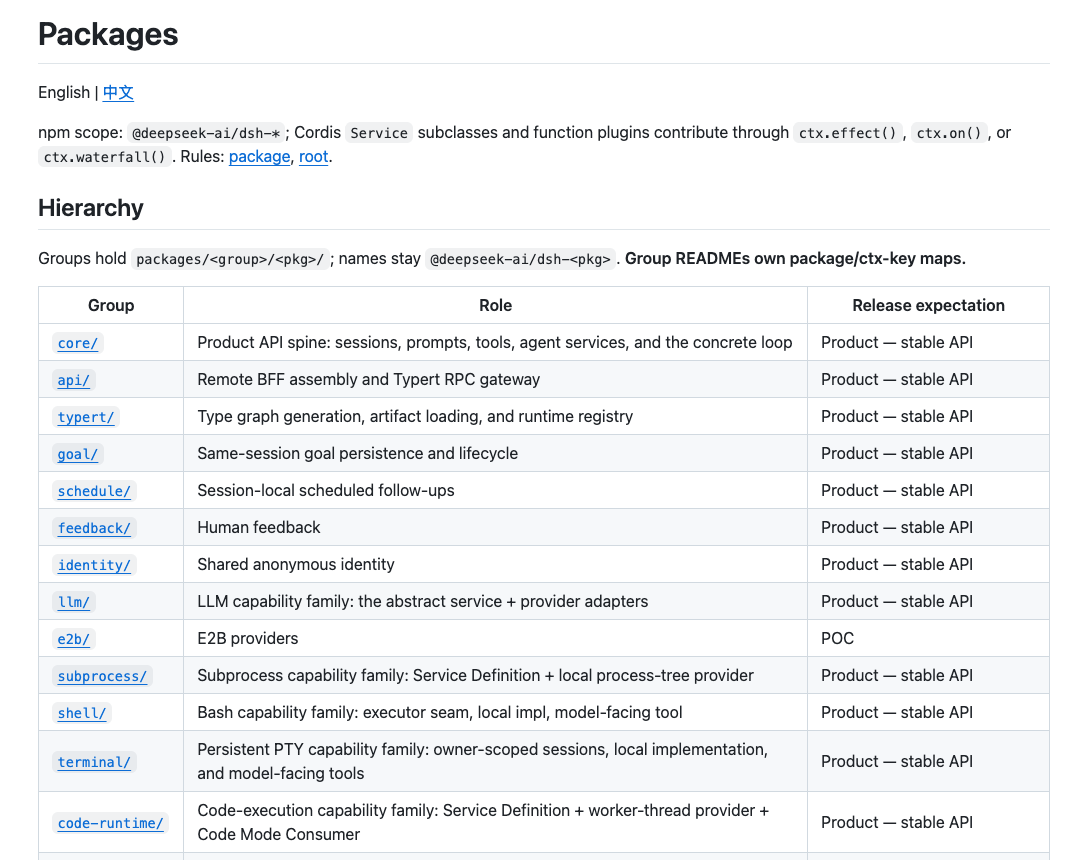Viewport: 1073px width, 860px height.
Task: Click 'E2B providers' role text
Action: tap(248, 638)
